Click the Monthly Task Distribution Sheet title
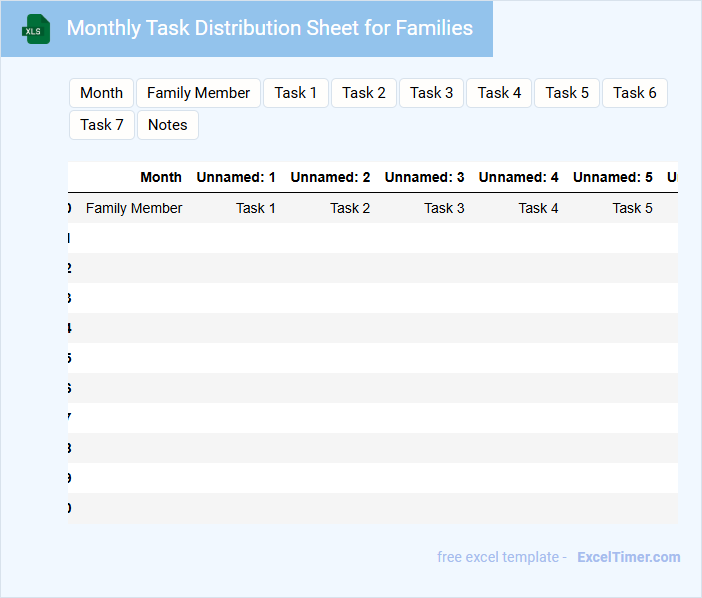 click(x=270, y=28)
